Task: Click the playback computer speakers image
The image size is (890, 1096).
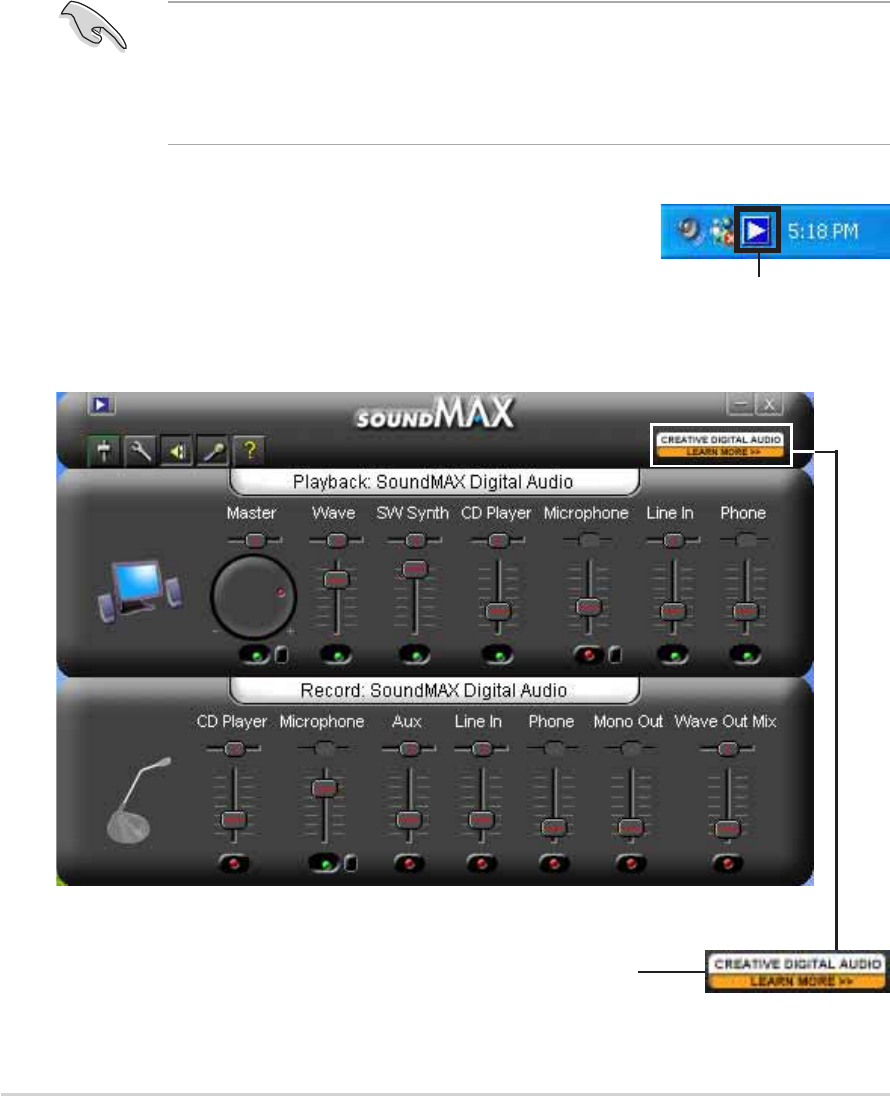Action: click(139, 591)
